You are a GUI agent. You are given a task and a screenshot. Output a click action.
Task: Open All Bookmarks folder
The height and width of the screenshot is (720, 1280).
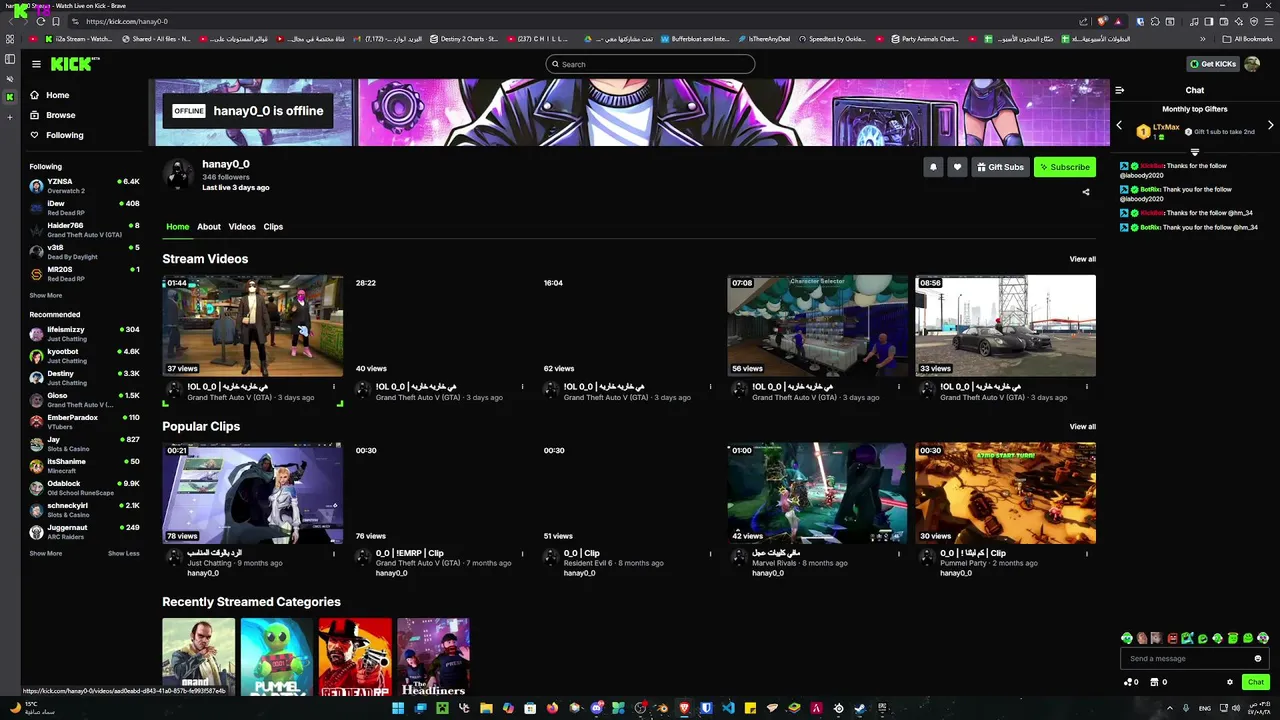point(1247,39)
